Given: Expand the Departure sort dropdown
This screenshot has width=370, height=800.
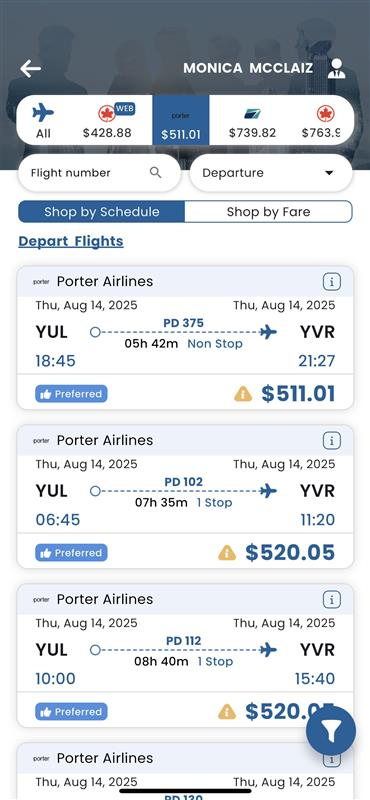Looking at the screenshot, I should [x=271, y=173].
